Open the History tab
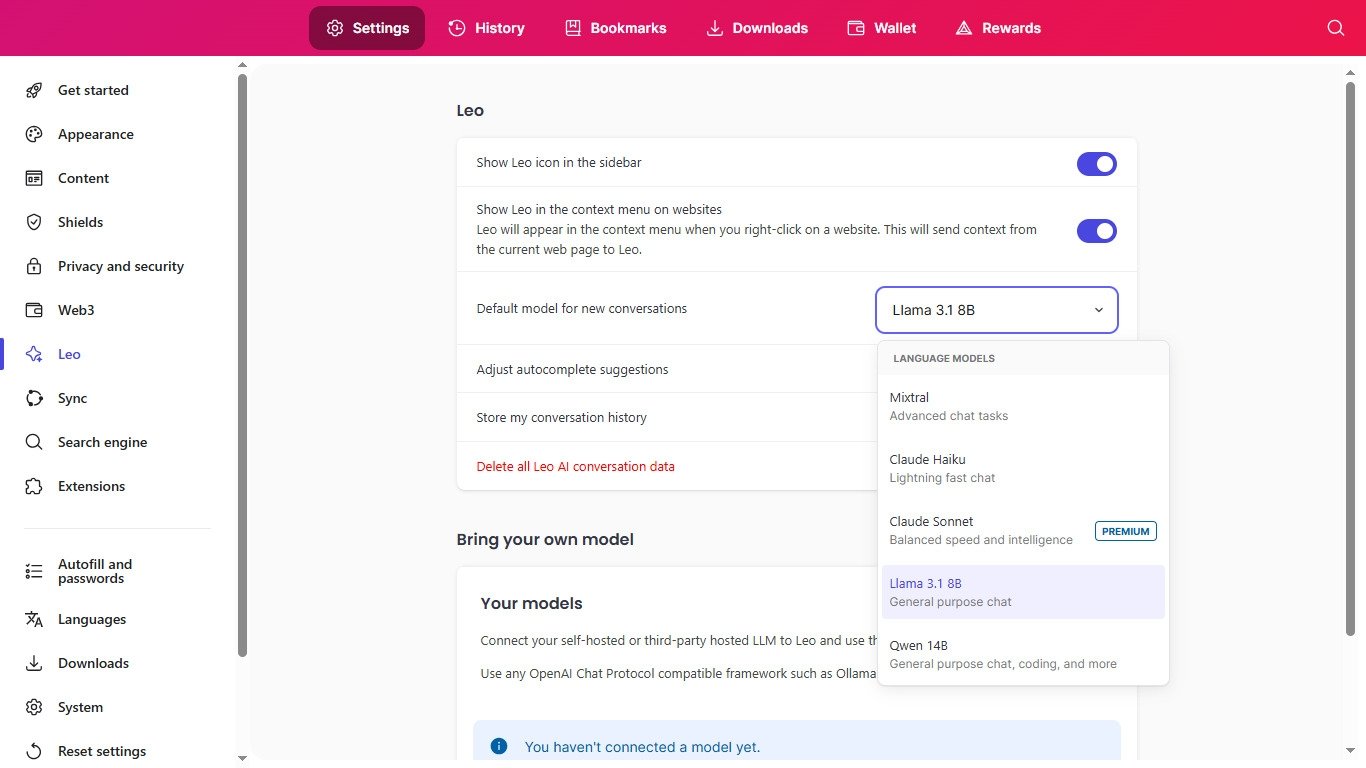 coord(486,28)
